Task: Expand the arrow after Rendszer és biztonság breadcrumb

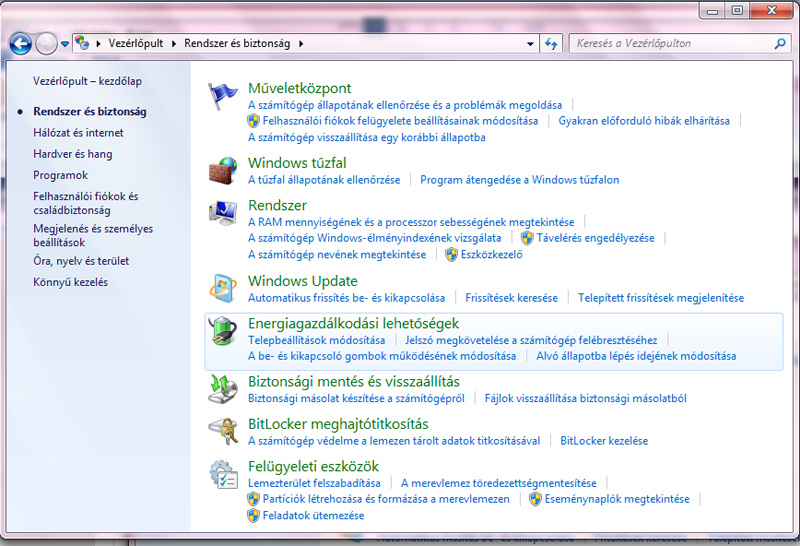Action: (301, 44)
